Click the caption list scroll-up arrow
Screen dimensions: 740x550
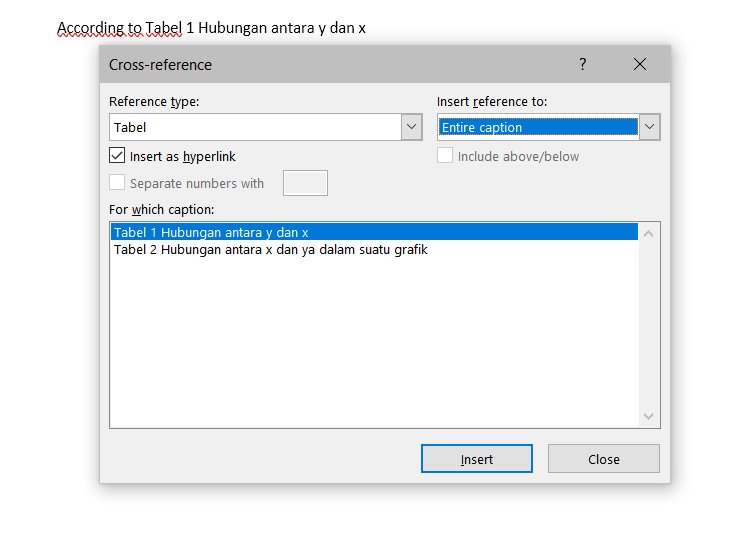pyautogui.click(x=649, y=234)
